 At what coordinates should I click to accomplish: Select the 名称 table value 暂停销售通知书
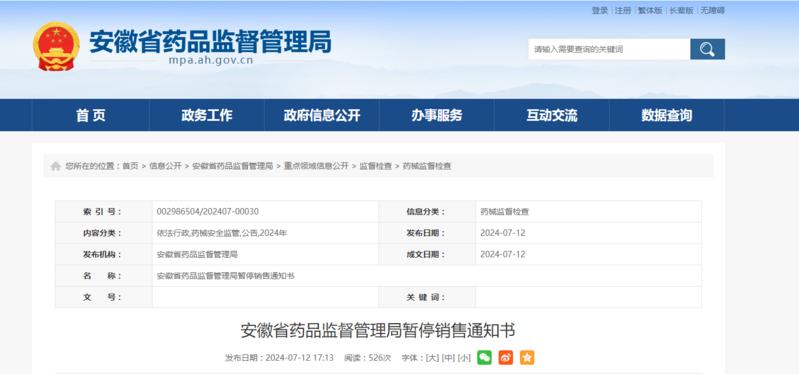tap(225, 276)
